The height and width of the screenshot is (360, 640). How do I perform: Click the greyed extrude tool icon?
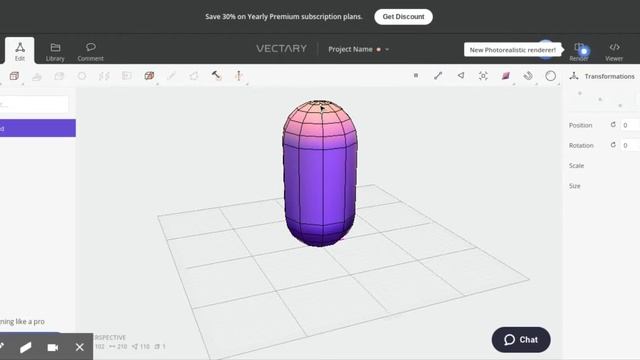coord(37,76)
